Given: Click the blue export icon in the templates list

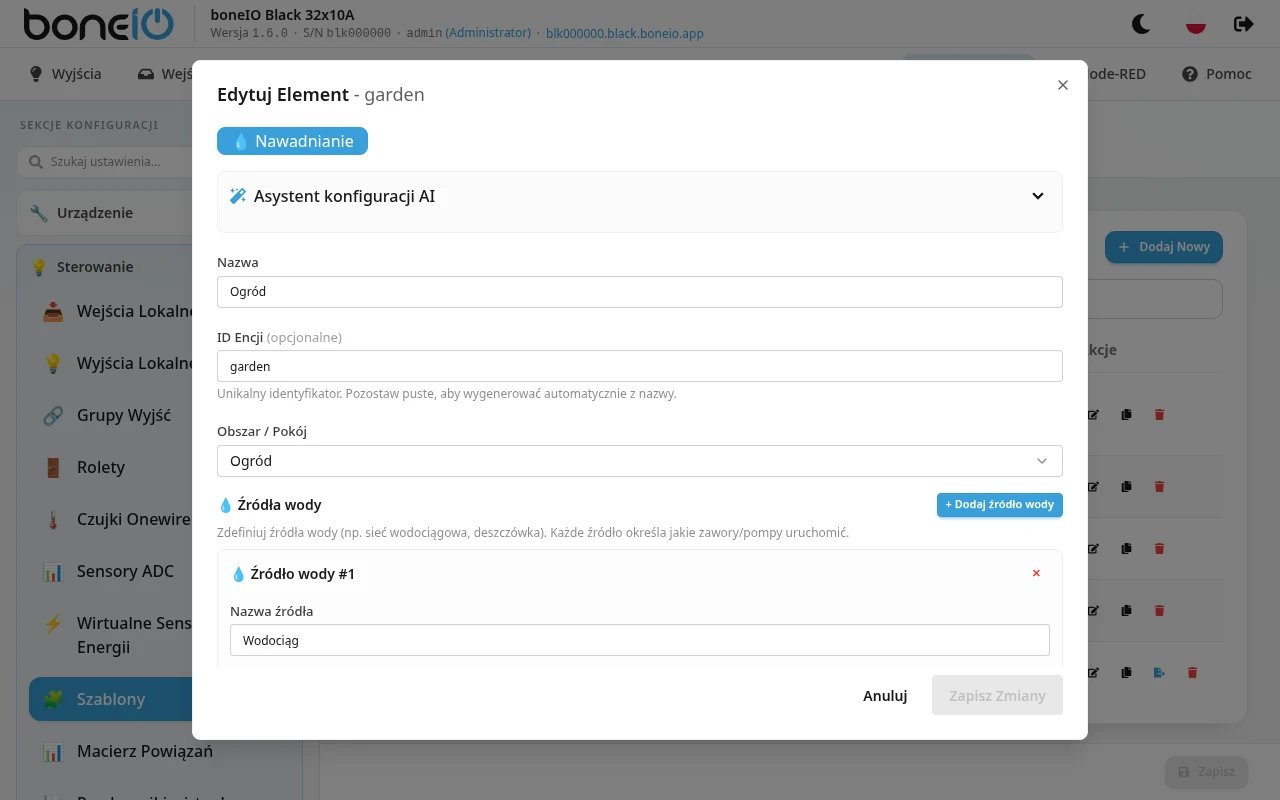Looking at the screenshot, I should tap(1159, 673).
